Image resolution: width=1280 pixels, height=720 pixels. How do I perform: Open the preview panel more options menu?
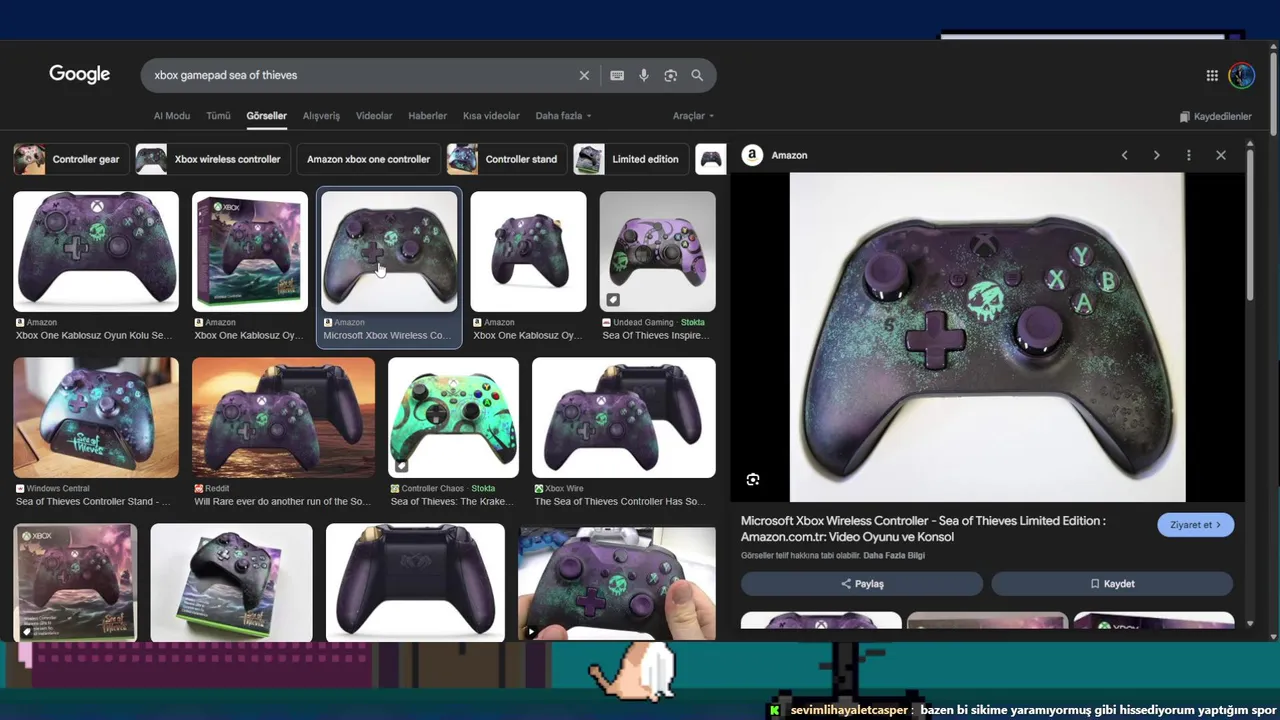(1189, 155)
